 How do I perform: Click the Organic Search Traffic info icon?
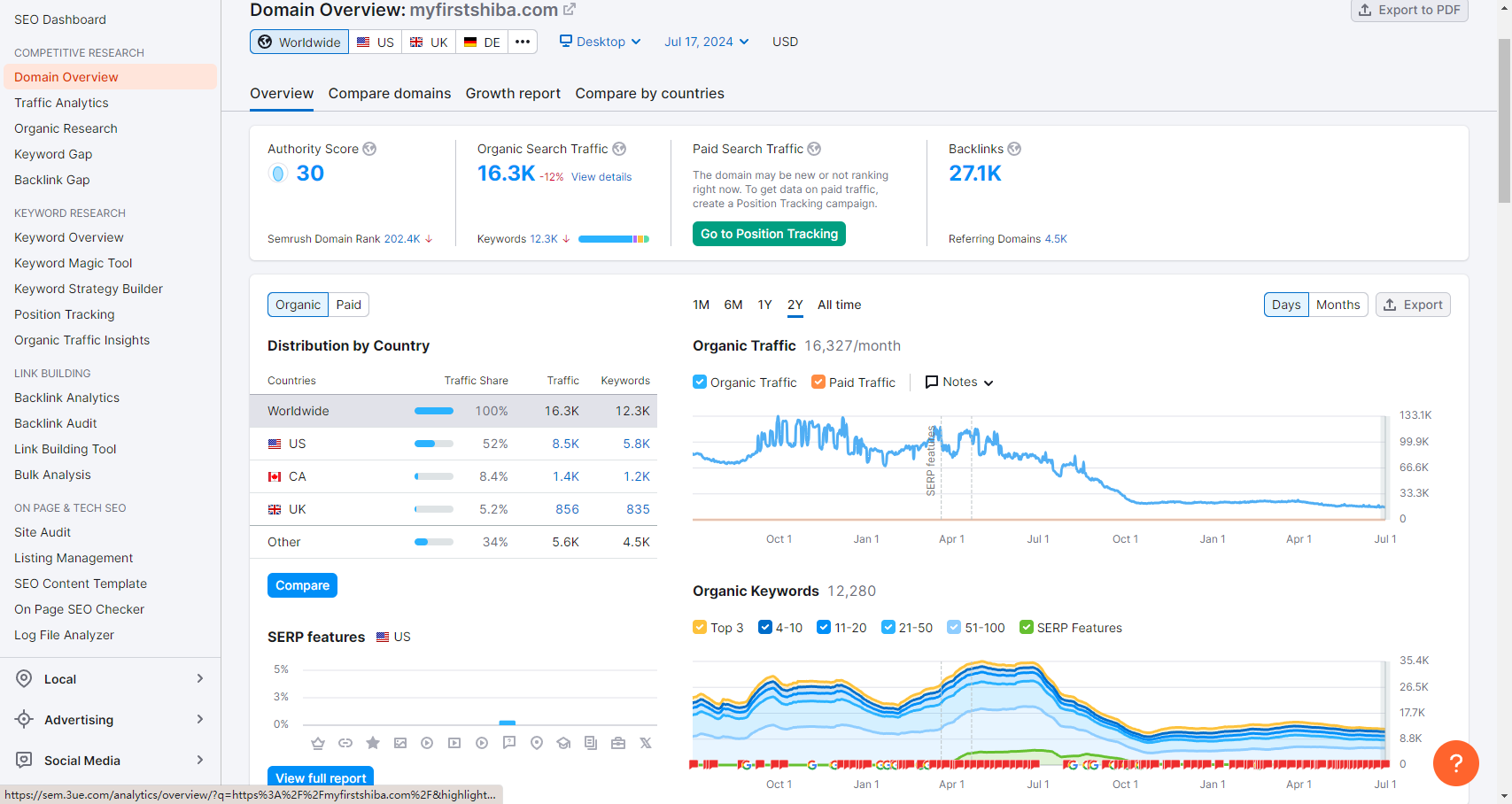619,149
